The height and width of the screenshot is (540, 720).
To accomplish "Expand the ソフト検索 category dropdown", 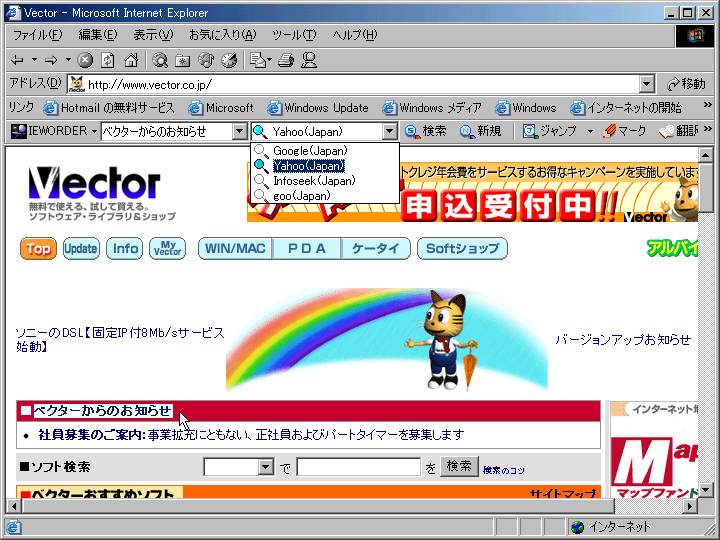I will [265, 467].
